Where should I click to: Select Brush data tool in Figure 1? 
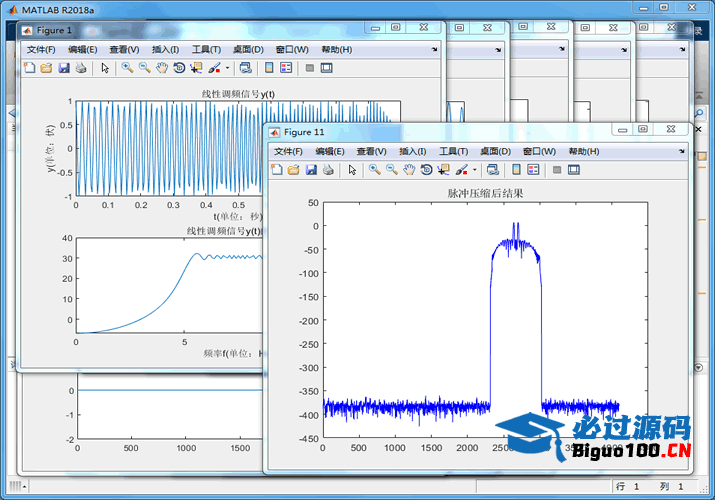click(x=214, y=68)
